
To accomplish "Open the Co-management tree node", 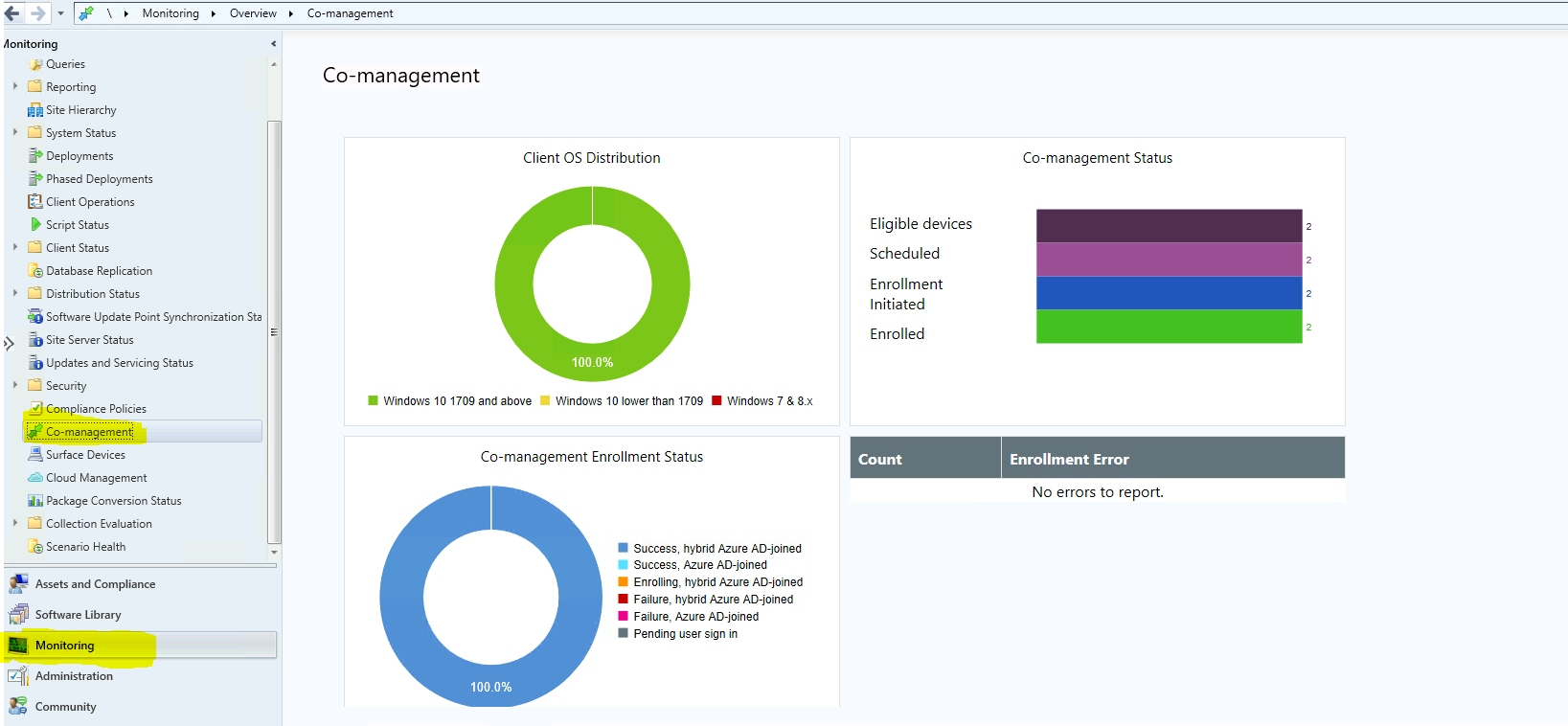I will (143, 432).
